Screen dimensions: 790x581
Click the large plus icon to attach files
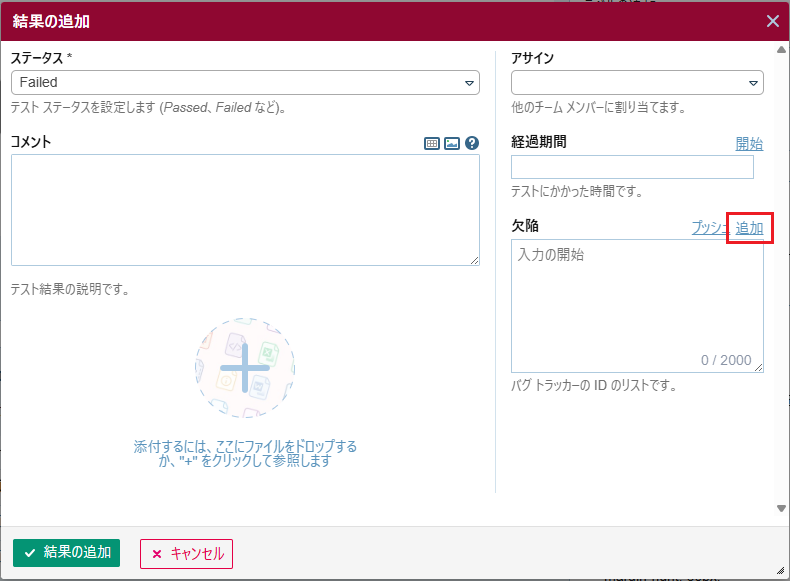point(245,368)
